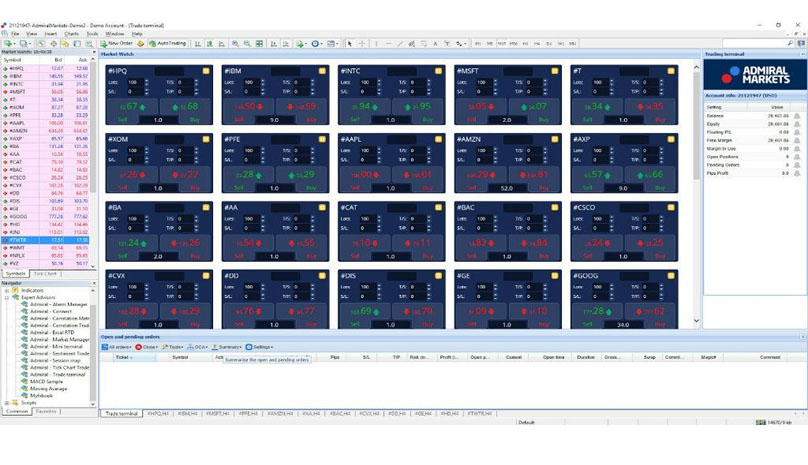Viewport: 808px width, 465px height.
Task: Click the S/L field on #XOM tile
Action: tap(134, 160)
